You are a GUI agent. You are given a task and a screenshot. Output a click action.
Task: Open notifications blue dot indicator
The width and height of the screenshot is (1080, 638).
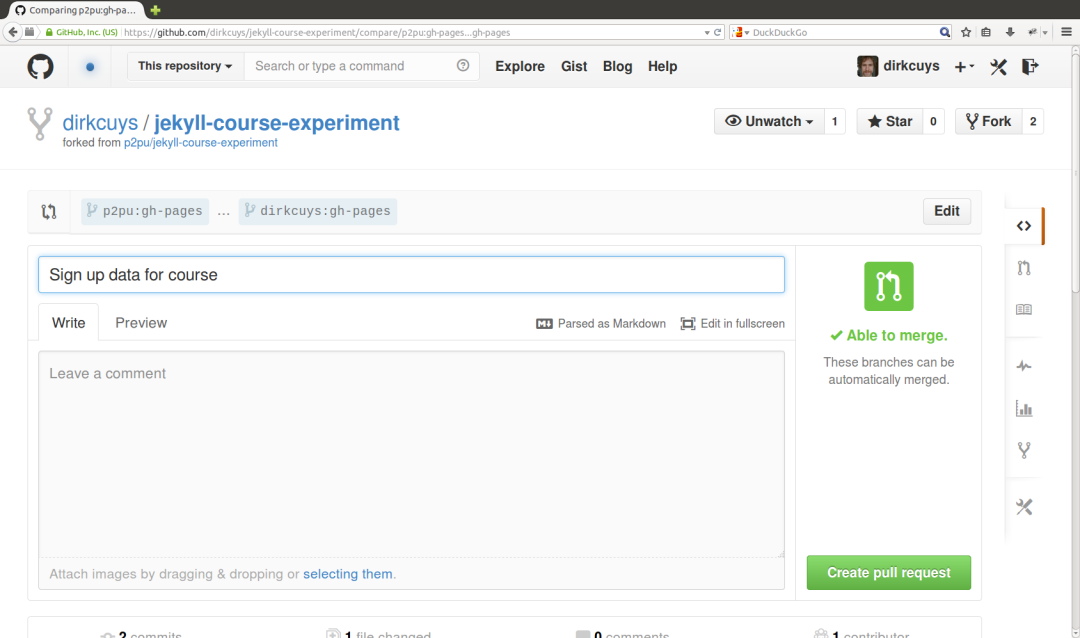coord(90,67)
